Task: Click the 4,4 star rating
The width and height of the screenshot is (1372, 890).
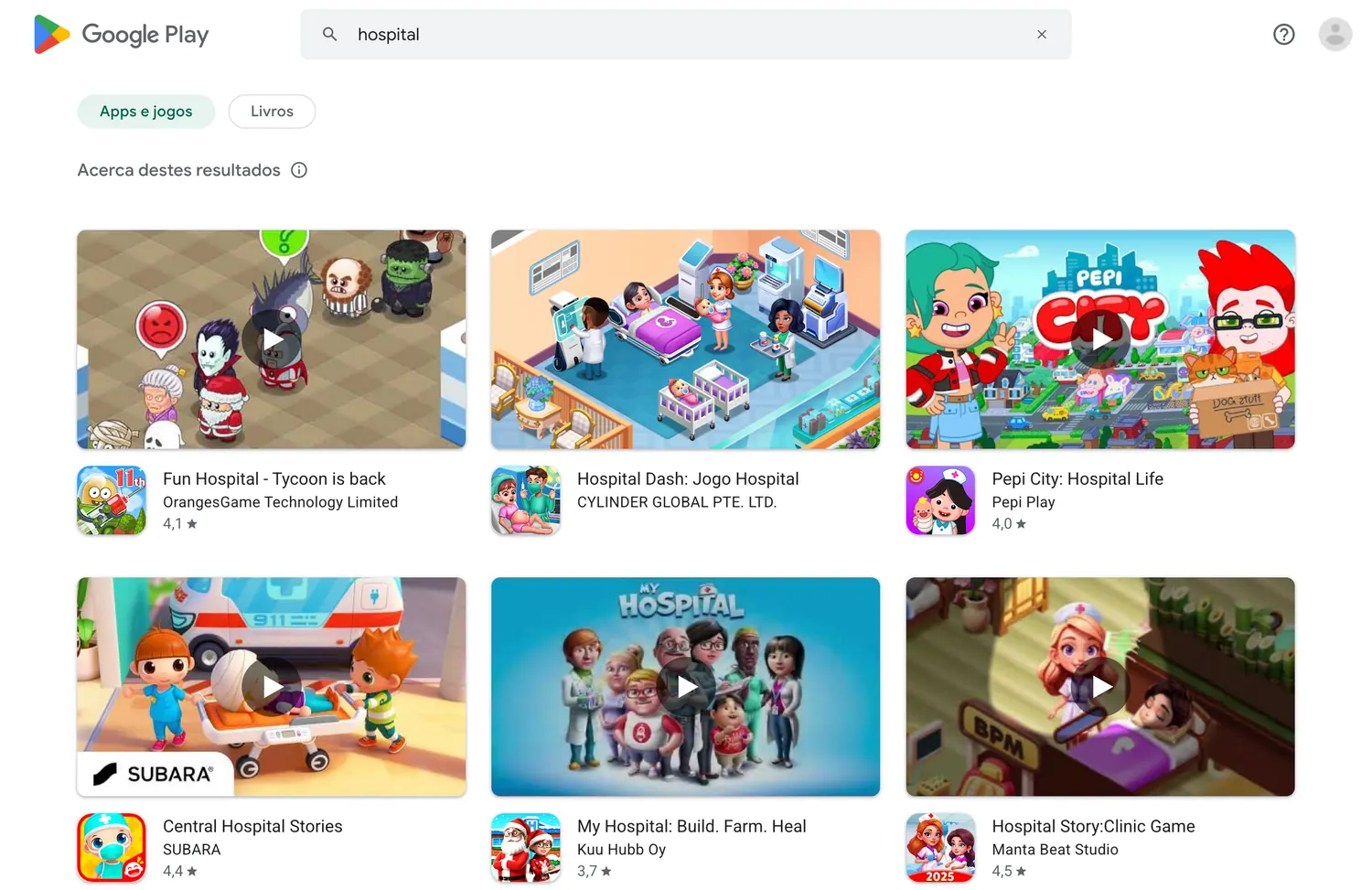Action: [x=180, y=872]
